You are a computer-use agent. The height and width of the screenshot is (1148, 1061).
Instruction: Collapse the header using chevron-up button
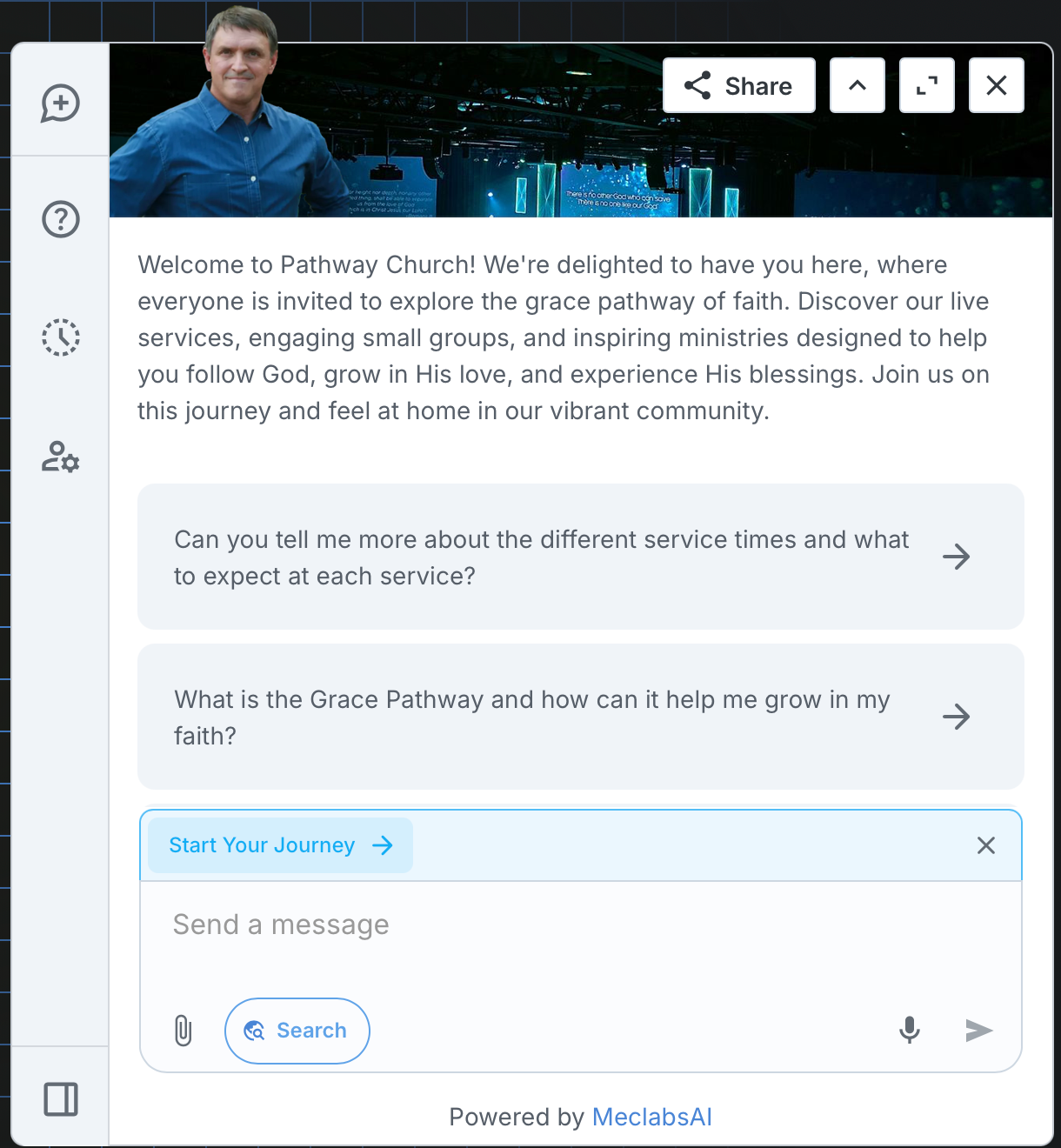857,85
